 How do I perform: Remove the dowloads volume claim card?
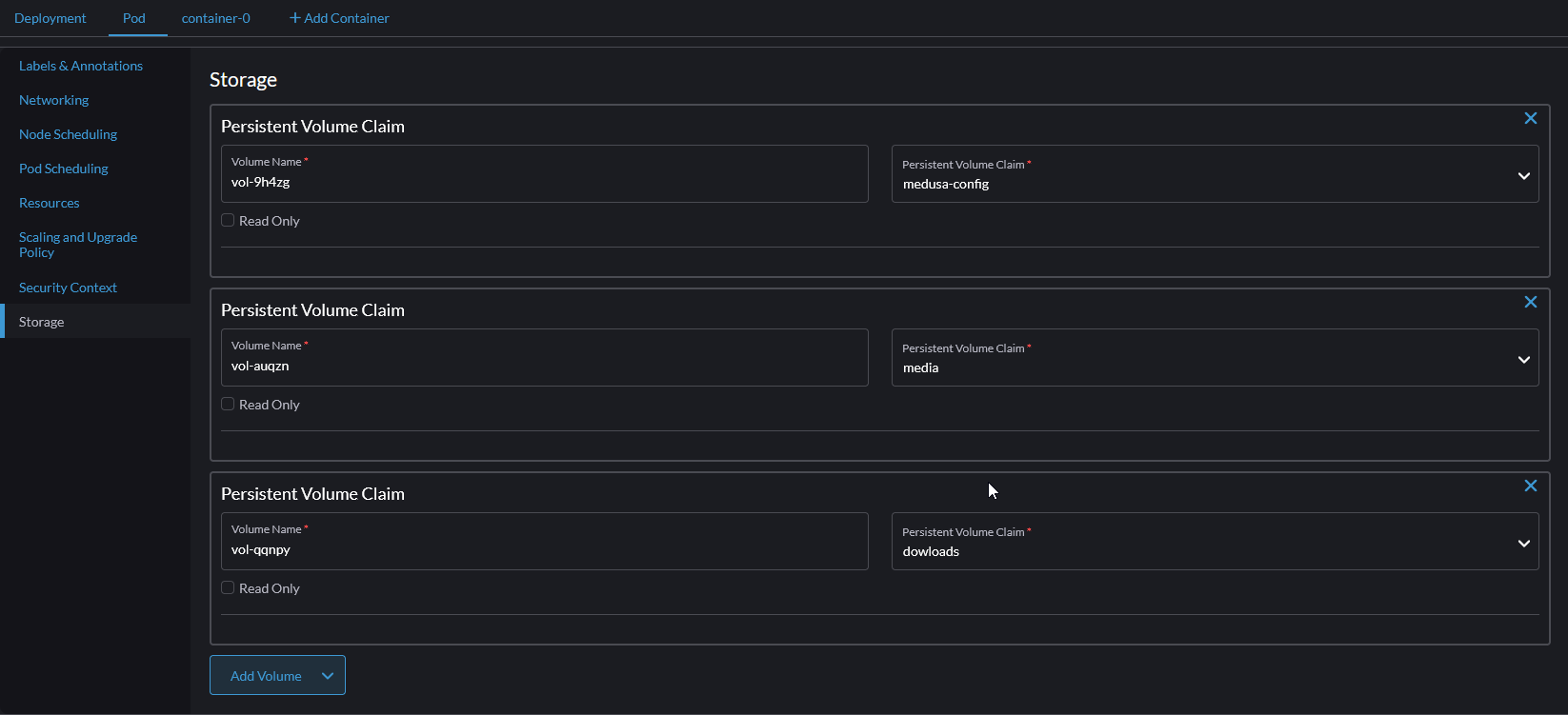click(1530, 486)
